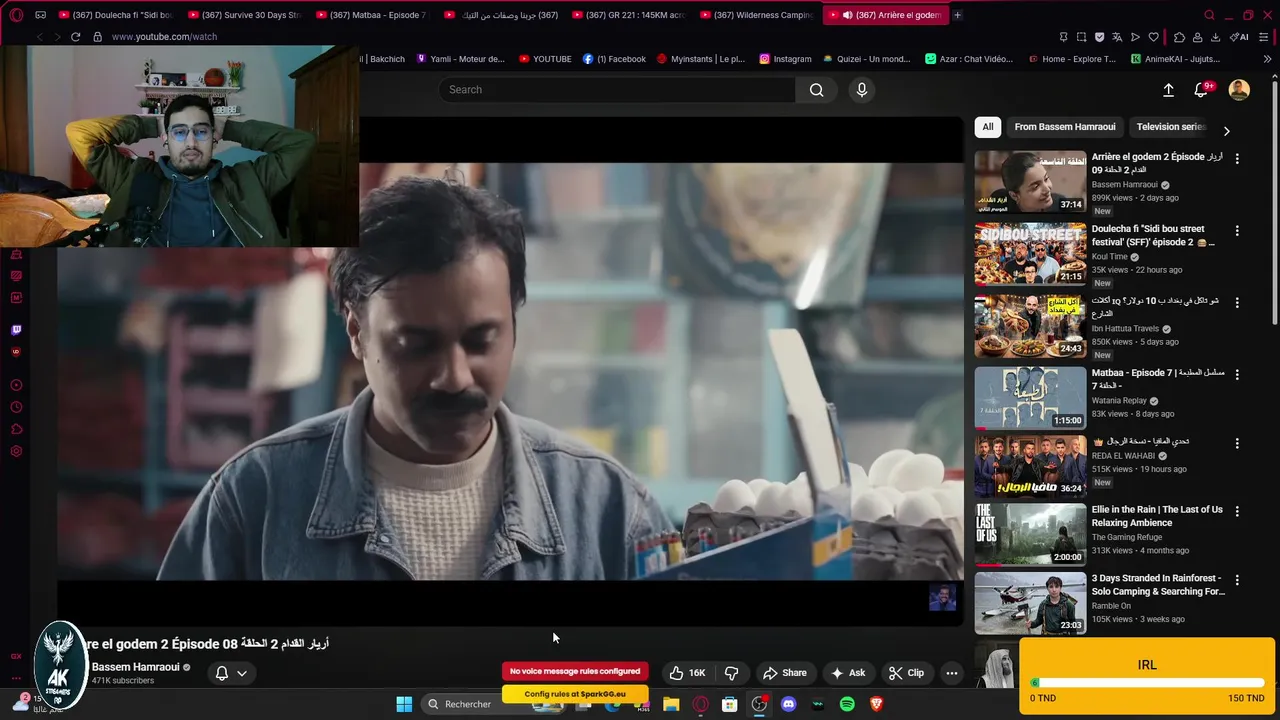Image resolution: width=1280 pixels, height=720 pixels.
Task: Open the YOUTUBE bookmark
Action: click(545, 59)
